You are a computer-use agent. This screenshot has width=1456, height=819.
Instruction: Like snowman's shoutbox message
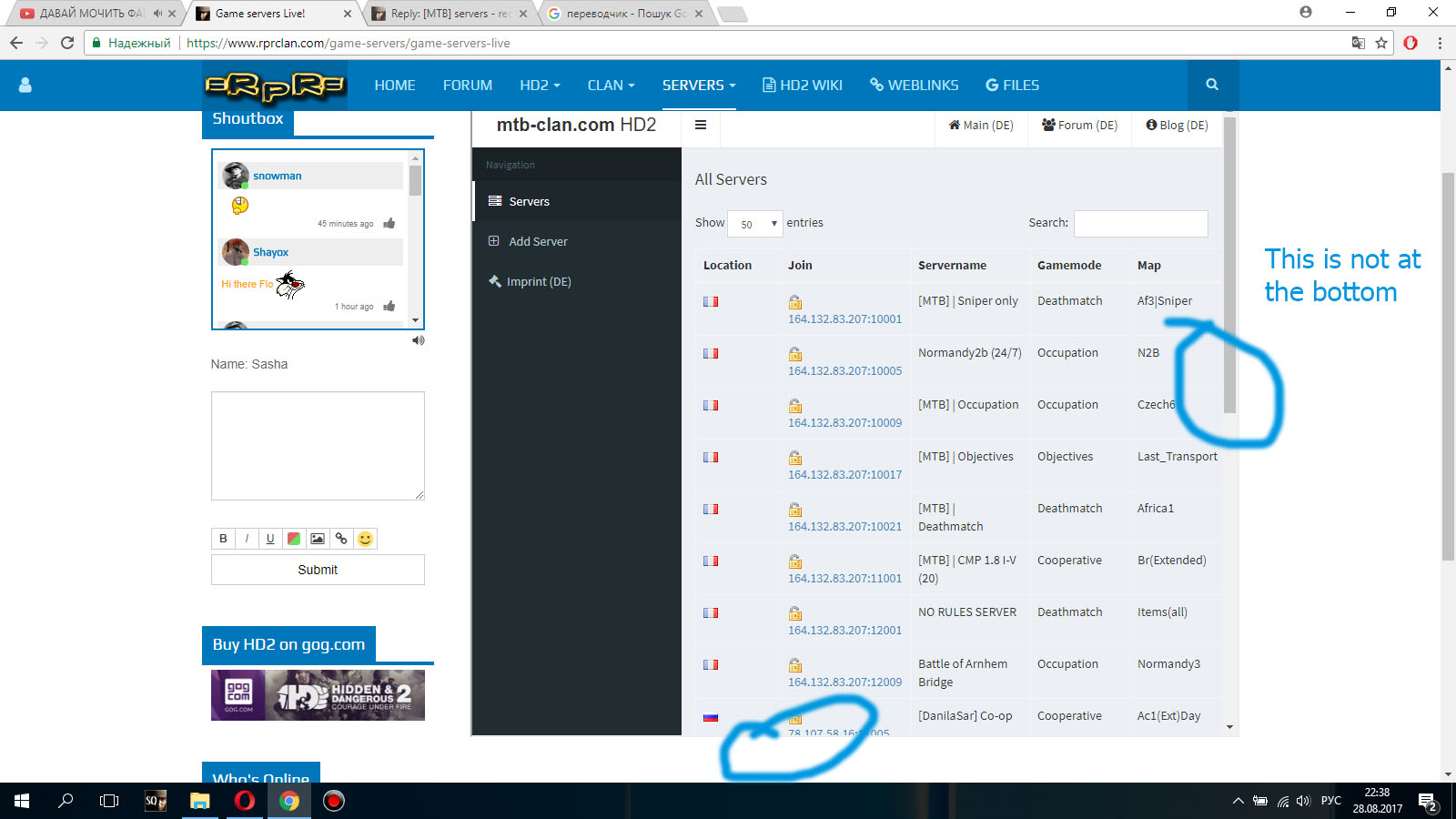pyautogui.click(x=389, y=223)
